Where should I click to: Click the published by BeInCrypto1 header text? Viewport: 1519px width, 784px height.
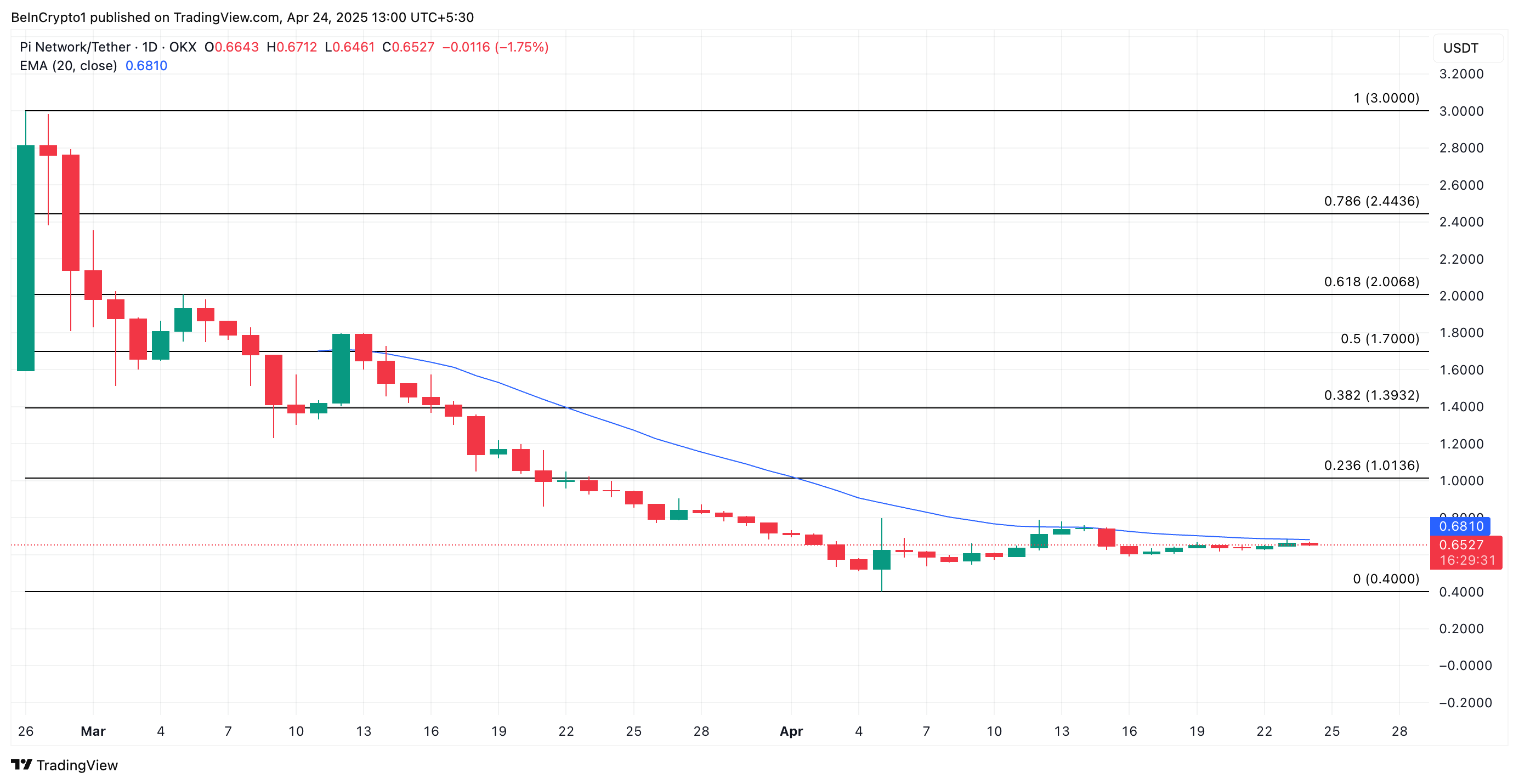click(x=242, y=17)
